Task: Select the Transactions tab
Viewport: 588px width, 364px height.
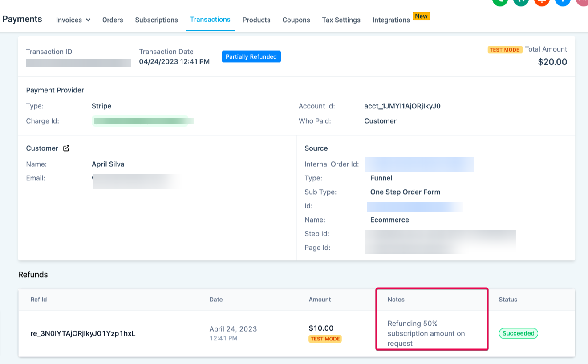Action: (210, 19)
